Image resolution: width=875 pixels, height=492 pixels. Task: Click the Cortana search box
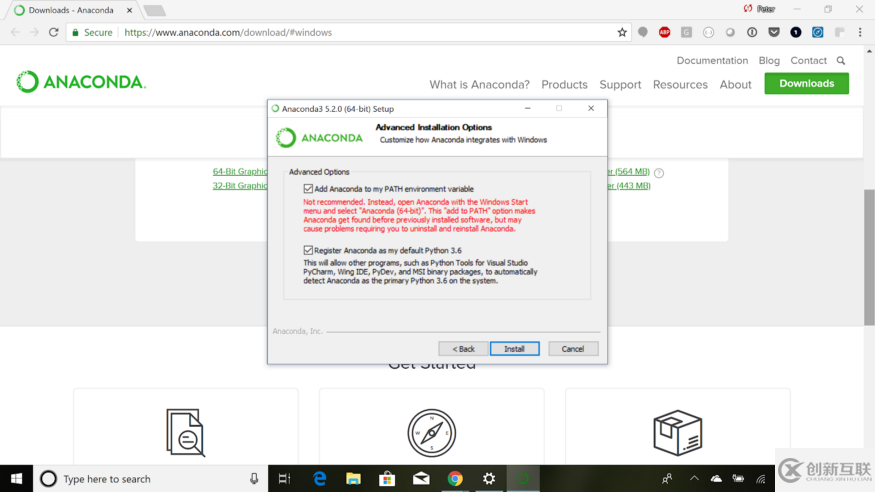151,479
